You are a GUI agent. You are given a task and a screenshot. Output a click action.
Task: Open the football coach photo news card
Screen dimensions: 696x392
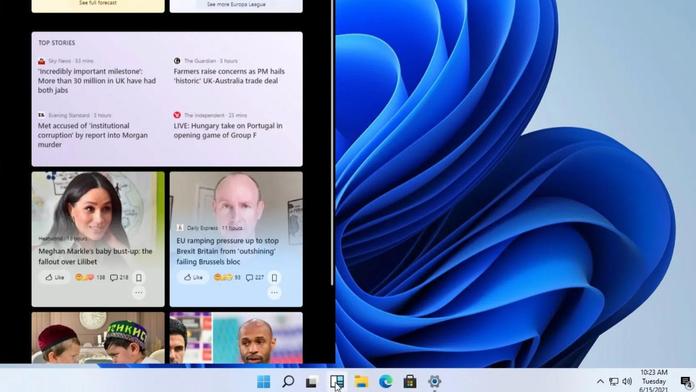click(x=236, y=338)
